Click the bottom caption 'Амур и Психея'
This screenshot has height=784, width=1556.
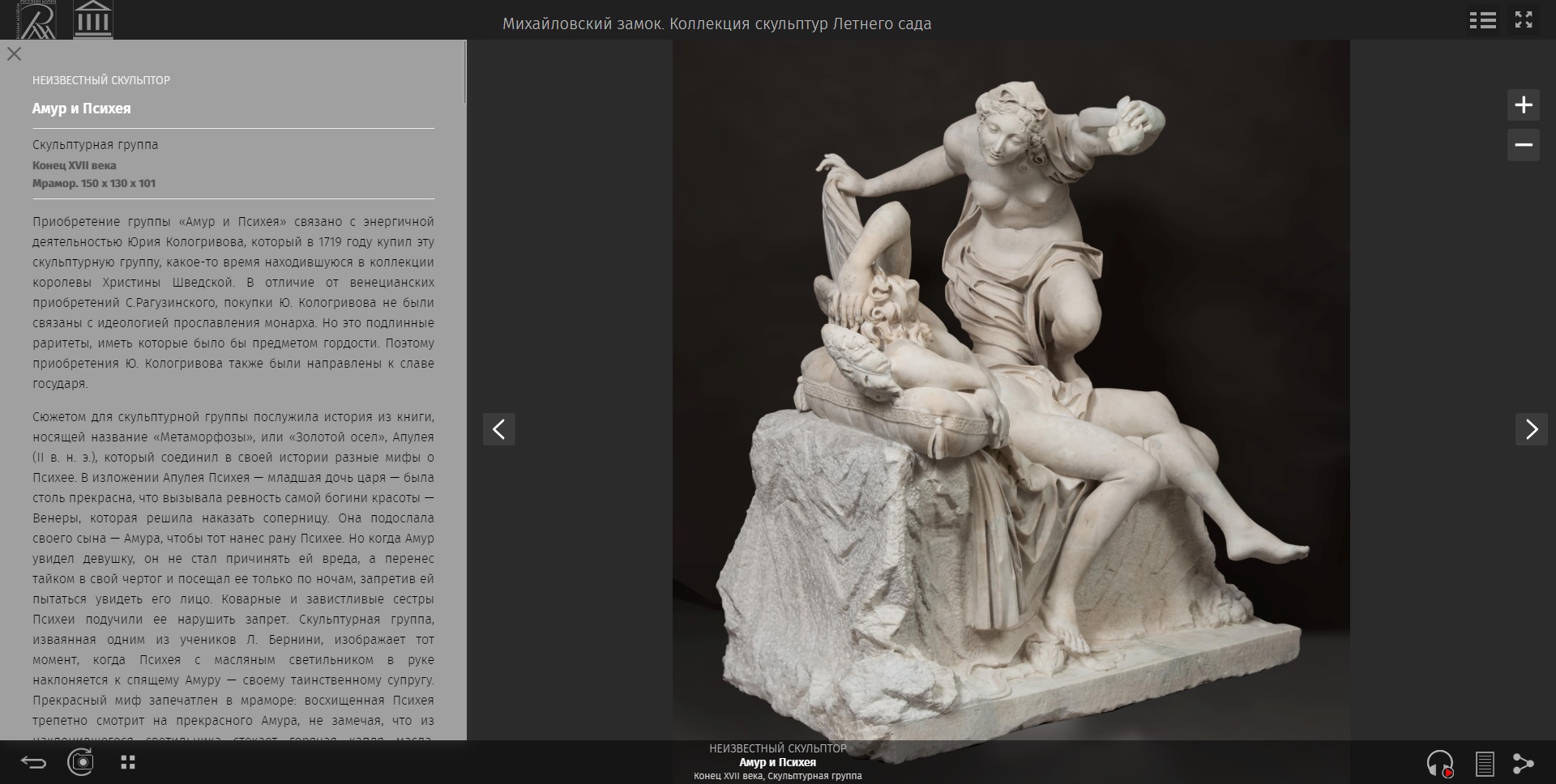777,762
